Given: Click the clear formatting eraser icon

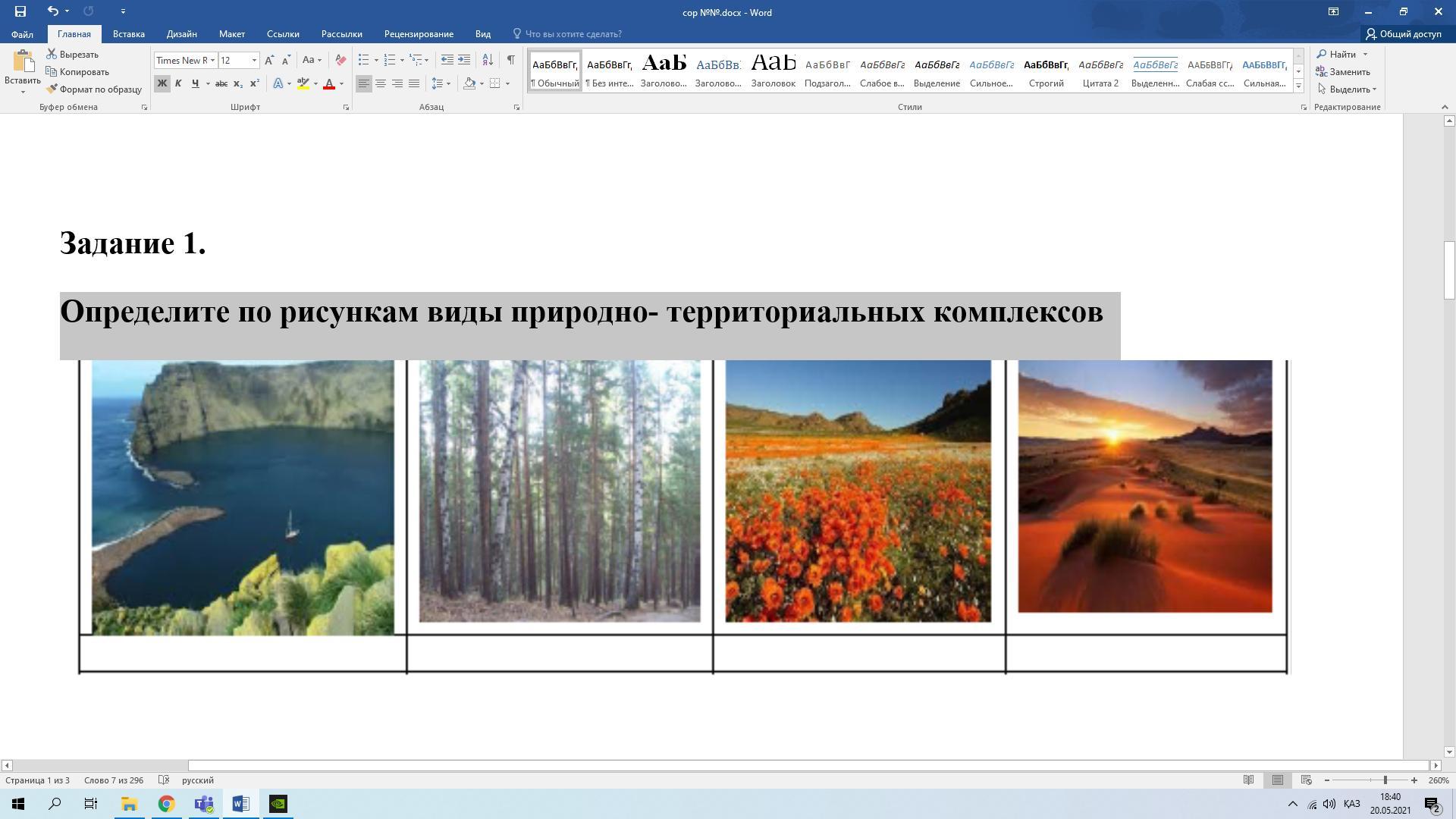Looking at the screenshot, I should coord(340,60).
